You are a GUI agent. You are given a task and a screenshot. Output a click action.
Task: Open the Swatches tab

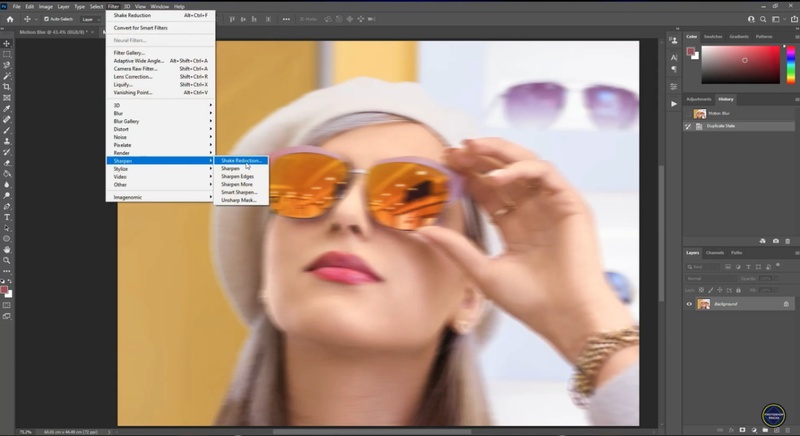pyautogui.click(x=713, y=36)
